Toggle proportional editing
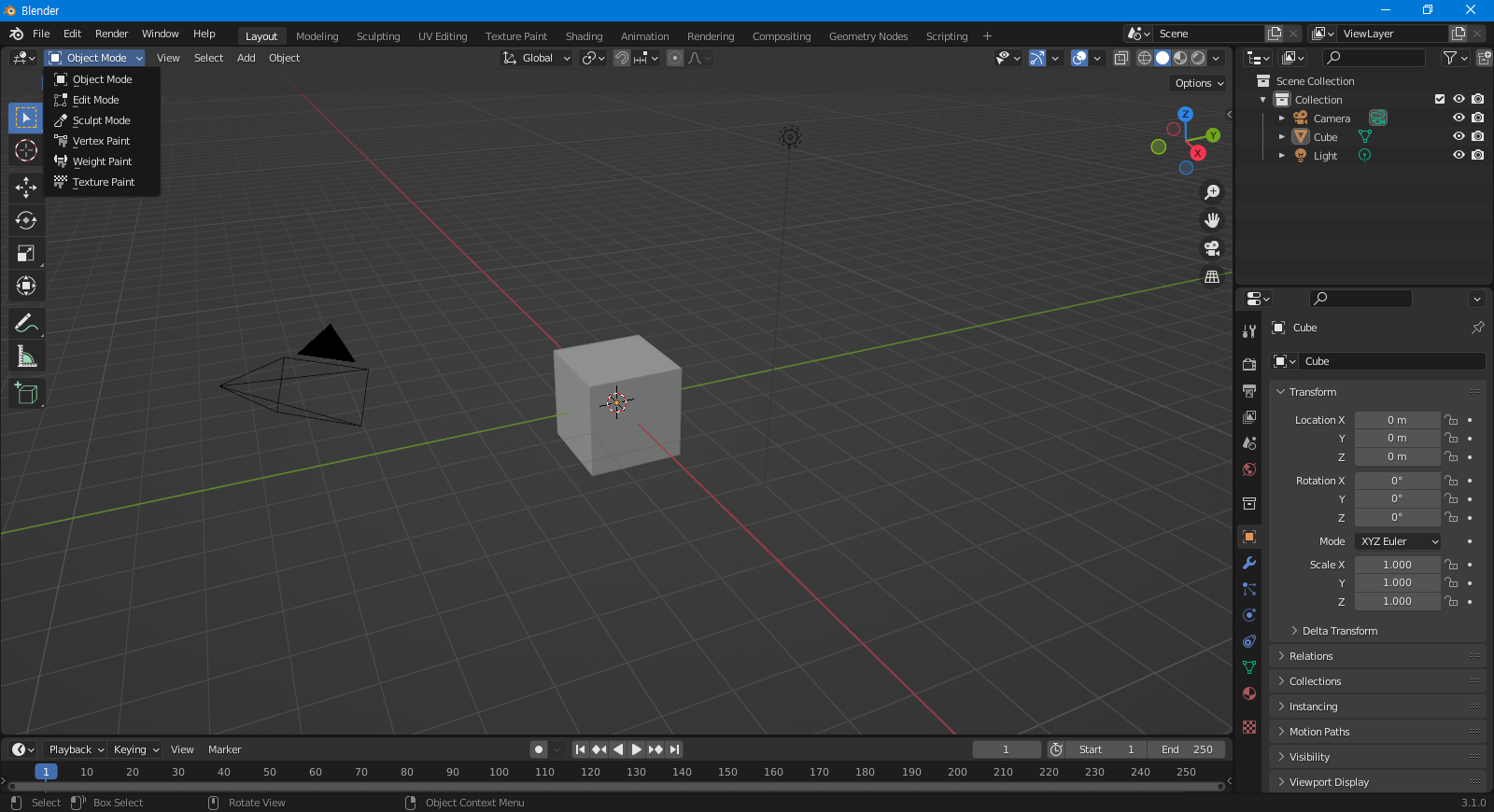 click(x=675, y=58)
